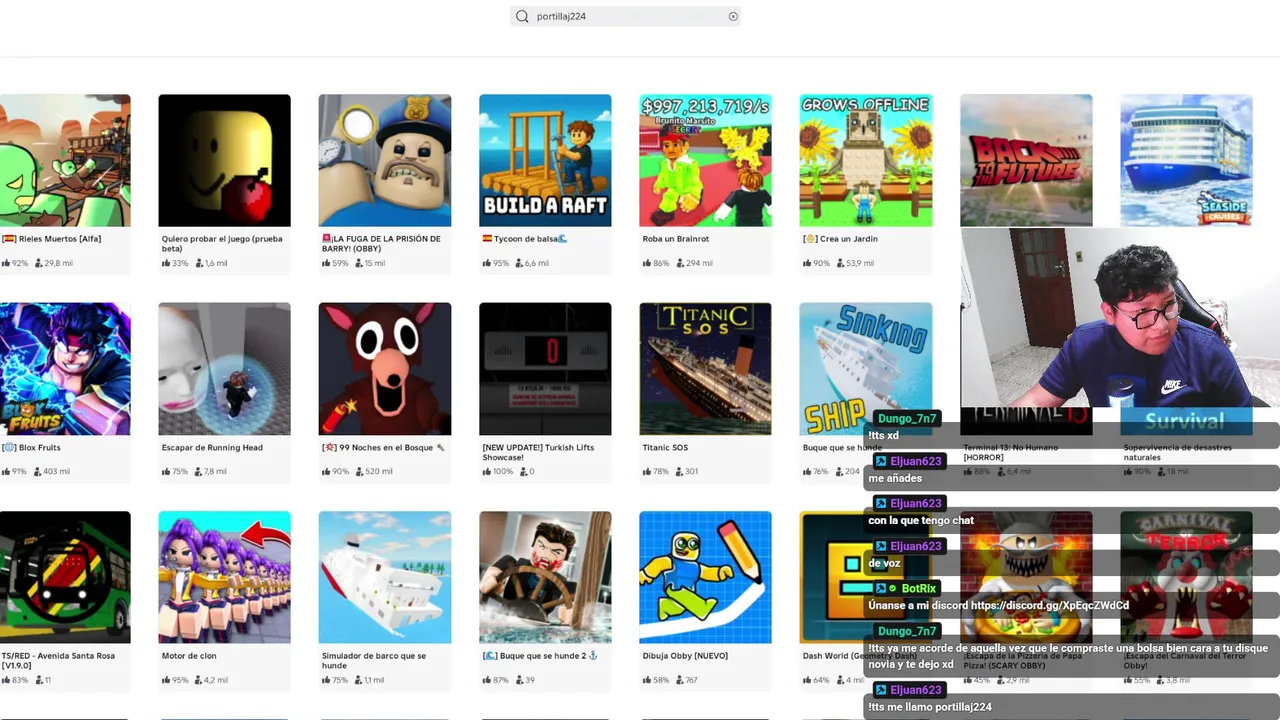Open the Seaside Cruises ship thumbnail
The width and height of the screenshot is (1280, 720).
pos(1186,160)
